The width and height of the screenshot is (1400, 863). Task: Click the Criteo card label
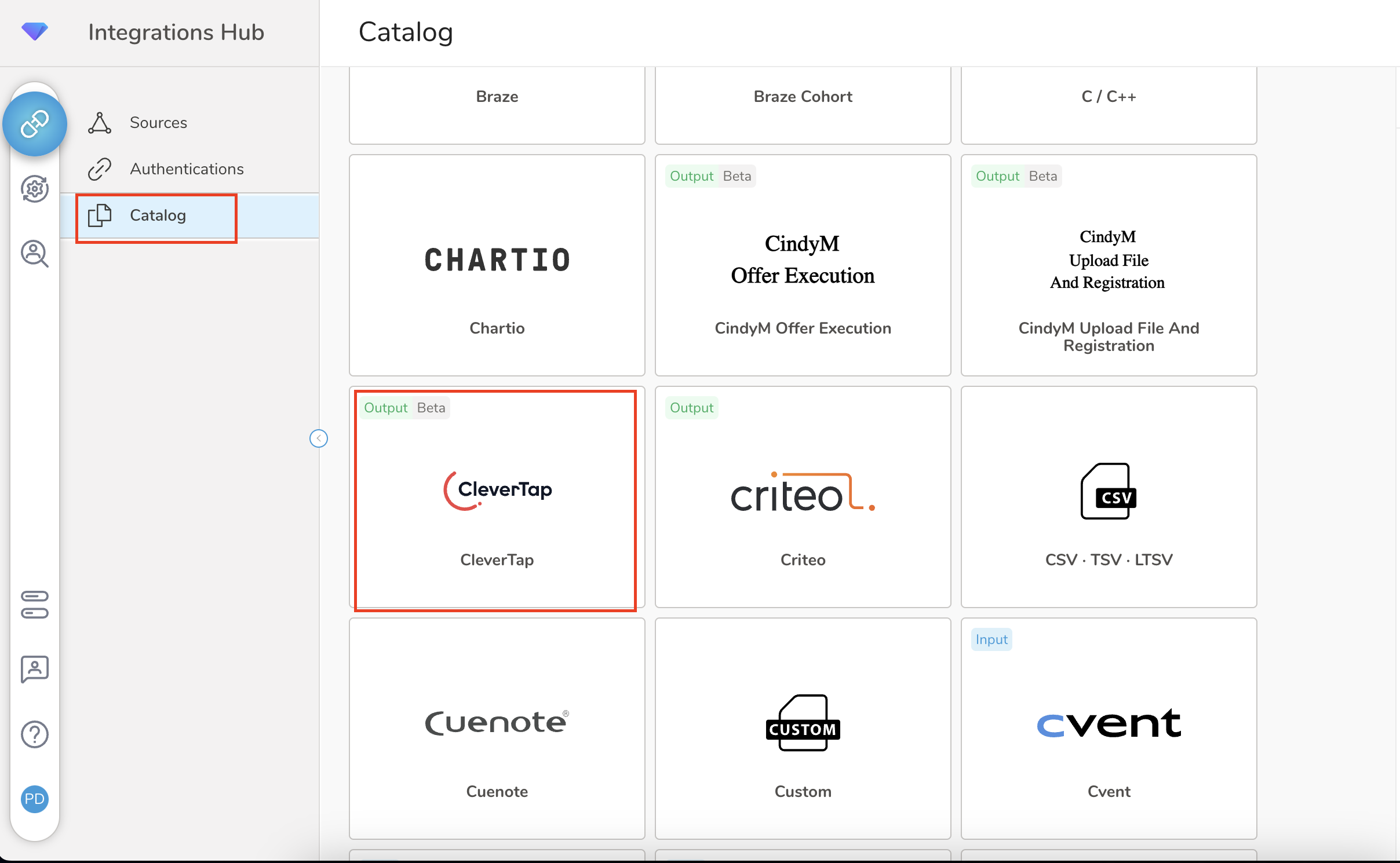coord(803,560)
